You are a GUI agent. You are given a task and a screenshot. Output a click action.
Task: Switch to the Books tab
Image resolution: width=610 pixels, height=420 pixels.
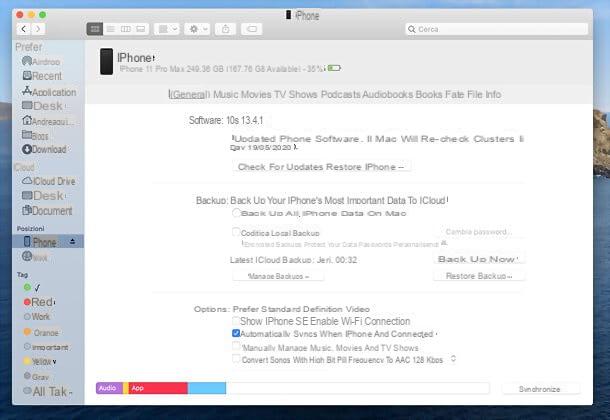(429, 94)
